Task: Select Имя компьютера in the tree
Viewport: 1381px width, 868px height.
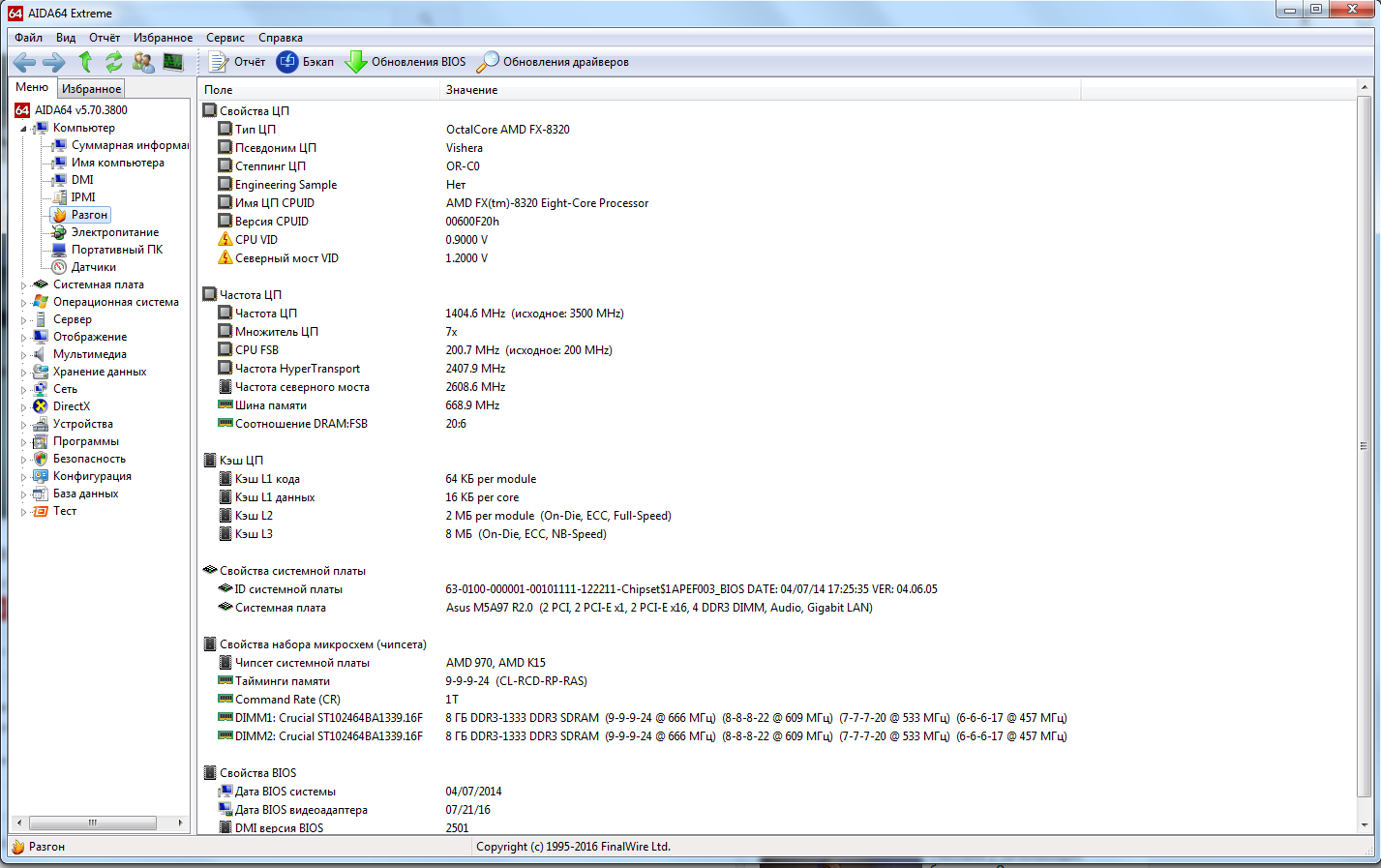Action: (x=117, y=163)
